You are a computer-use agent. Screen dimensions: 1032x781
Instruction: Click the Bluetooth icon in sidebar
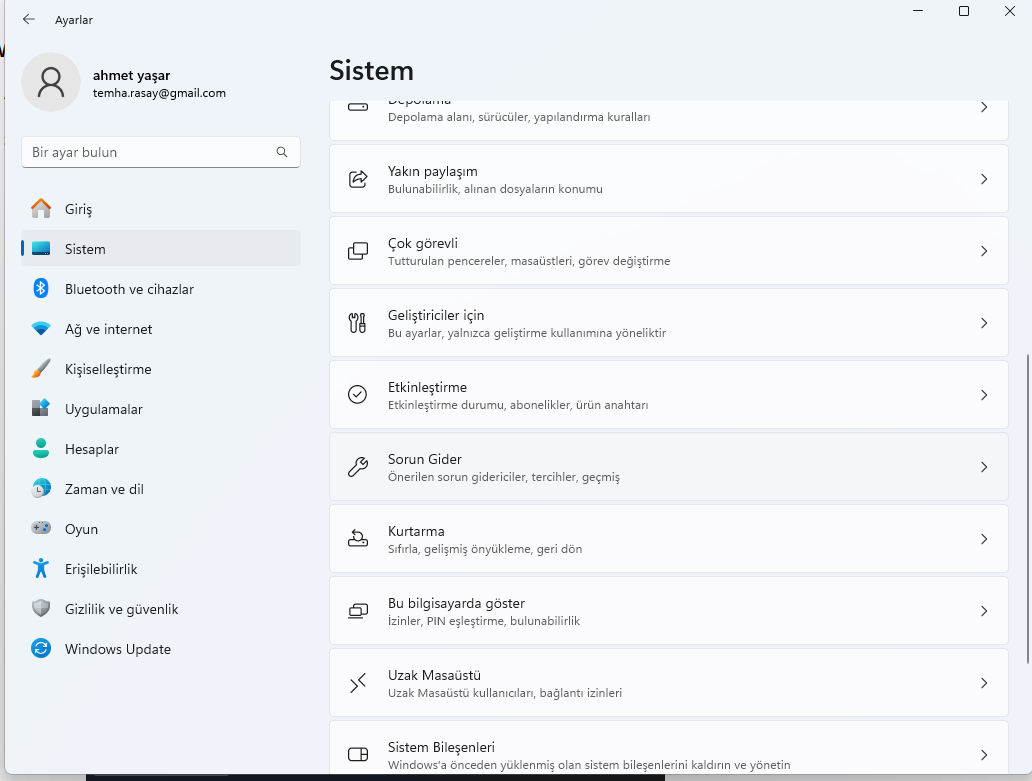[x=41, y=289]
